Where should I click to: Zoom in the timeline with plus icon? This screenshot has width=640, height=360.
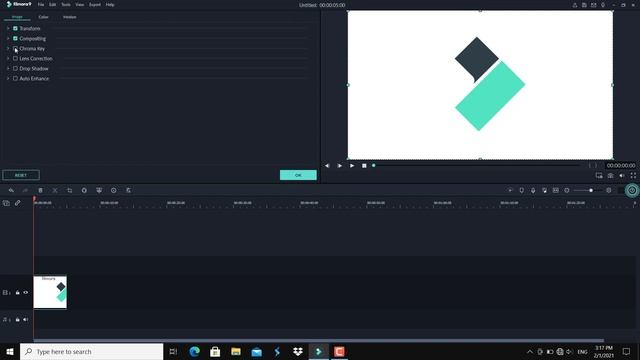[x=609, y=191]
